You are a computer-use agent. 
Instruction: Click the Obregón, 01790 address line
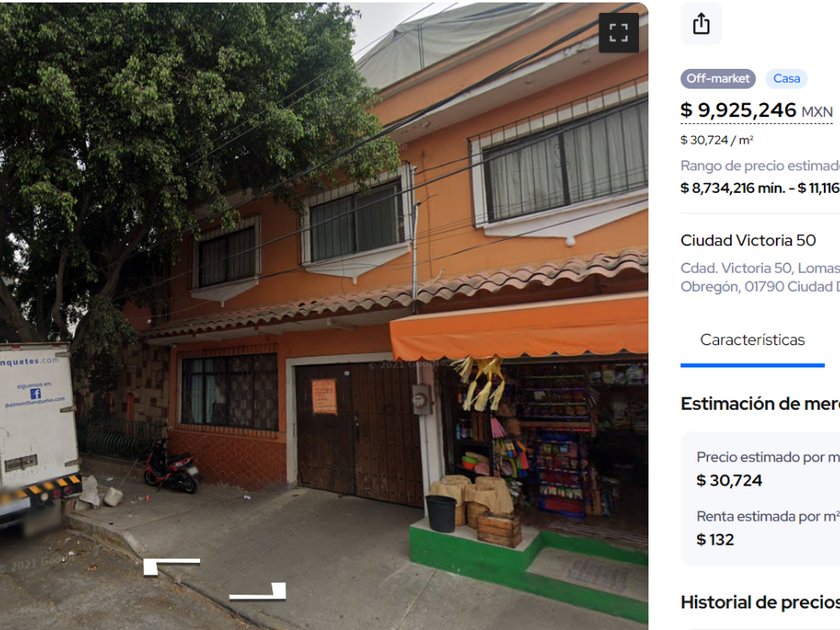click(760, 287)
